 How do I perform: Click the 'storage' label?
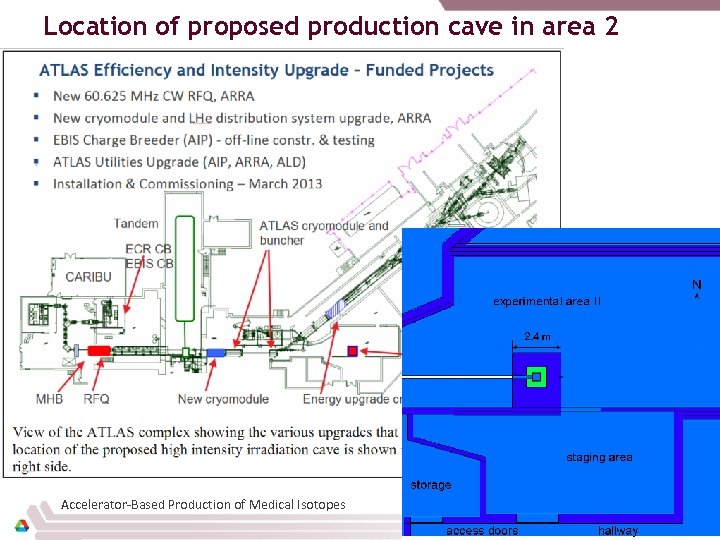(x=431, y=485)
